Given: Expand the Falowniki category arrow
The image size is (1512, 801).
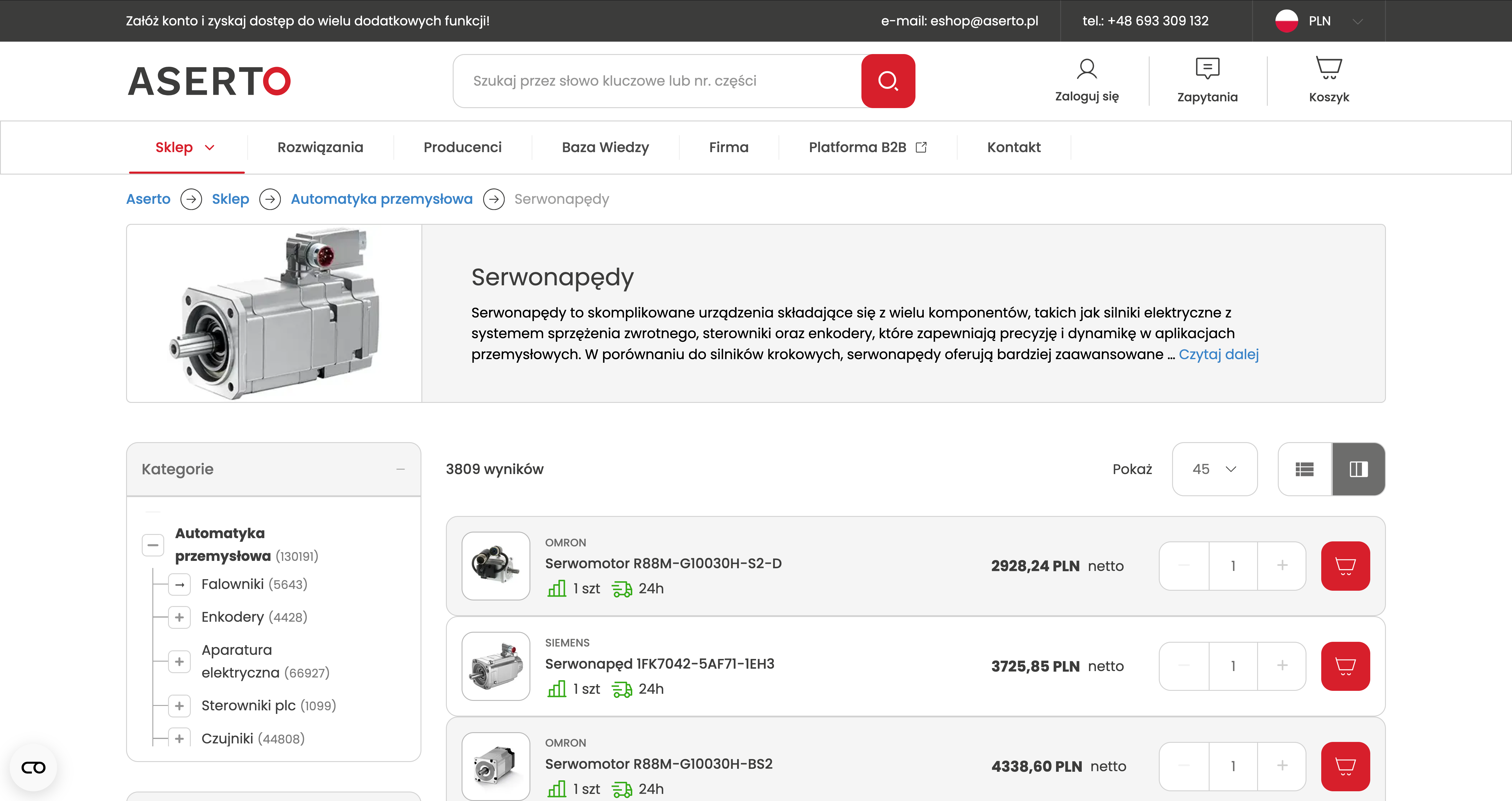Looking at the screenshot, I should click(x=180, y=585).
